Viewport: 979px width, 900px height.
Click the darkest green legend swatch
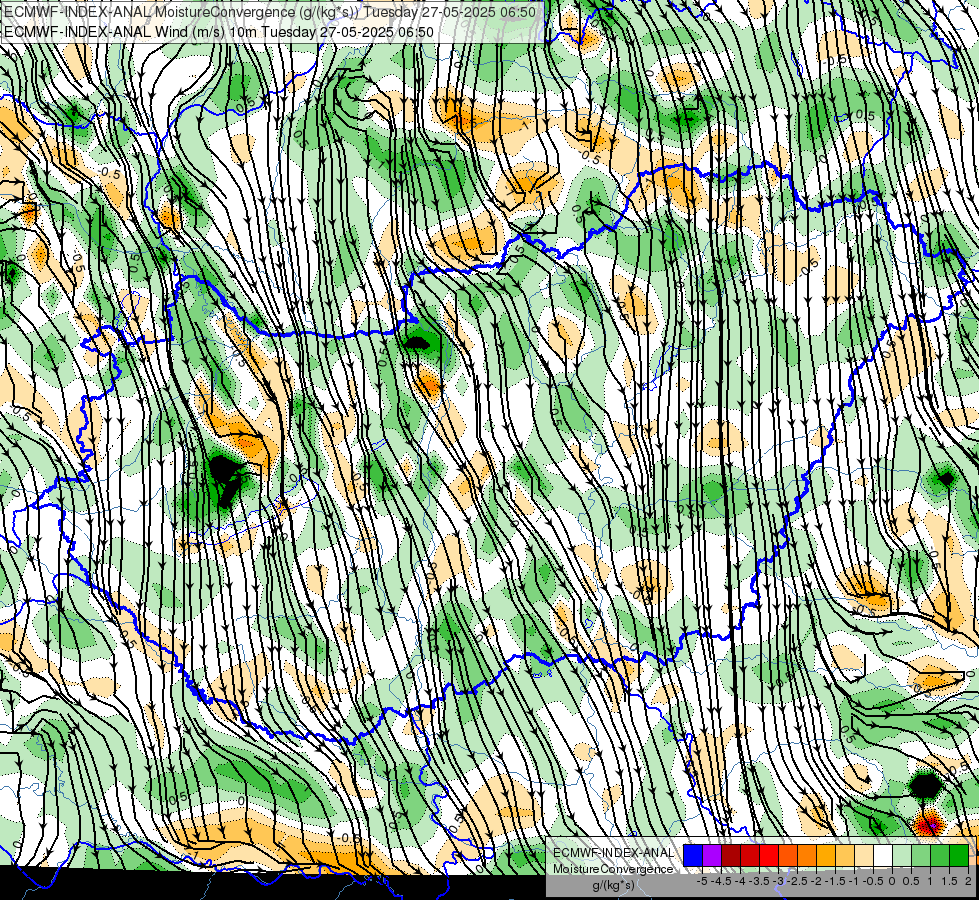960,856
